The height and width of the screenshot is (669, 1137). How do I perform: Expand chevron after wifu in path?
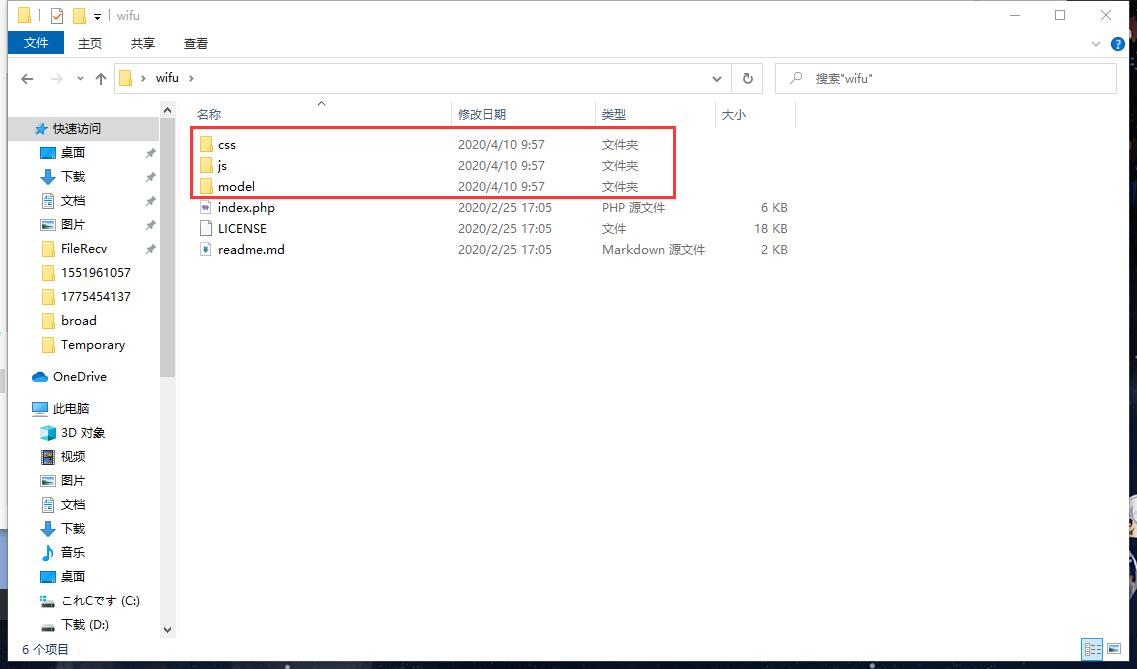tap(191, 78)
